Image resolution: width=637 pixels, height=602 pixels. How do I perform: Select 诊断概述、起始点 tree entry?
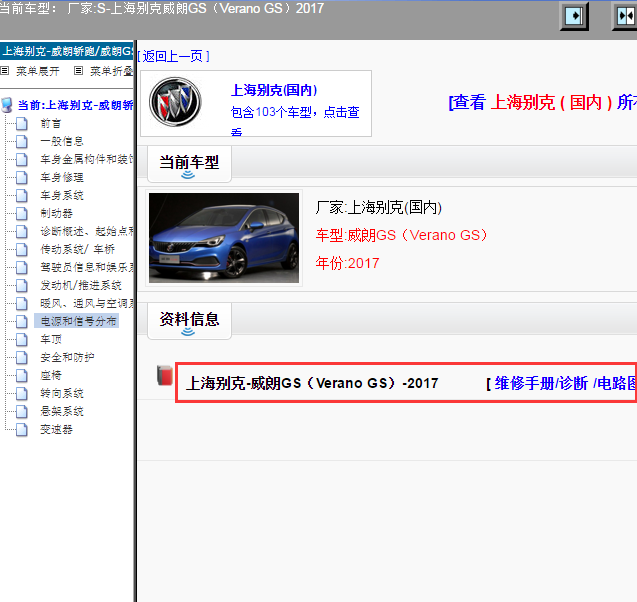coord(86,231)
